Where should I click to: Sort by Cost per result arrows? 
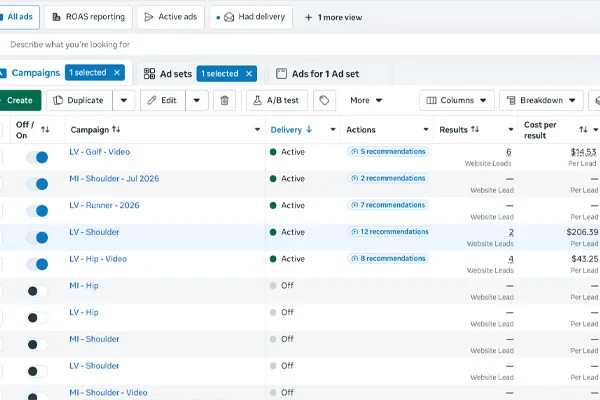[583, 129]
